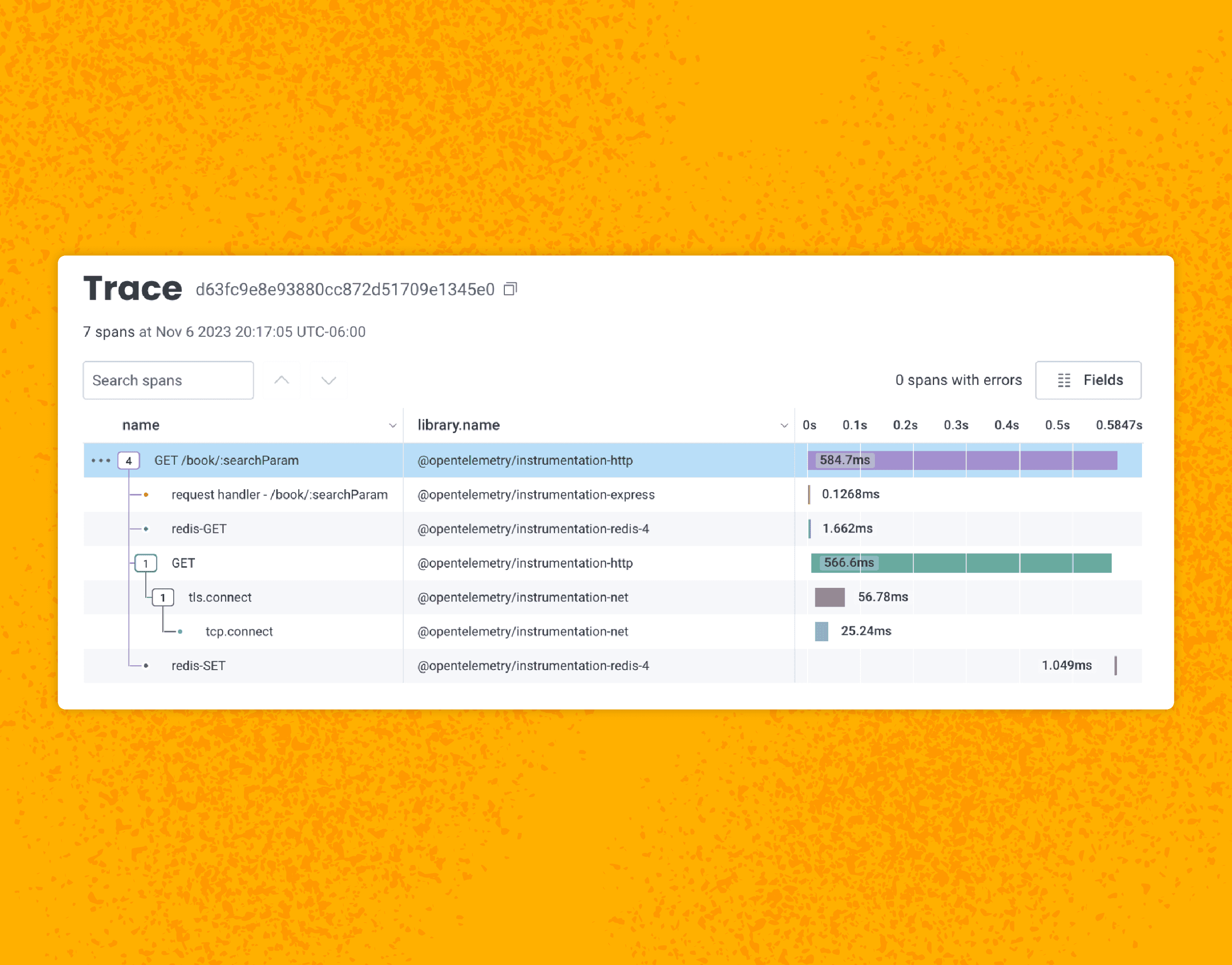
Task: Select the redis-SET span row
Action: pos(198,666)
